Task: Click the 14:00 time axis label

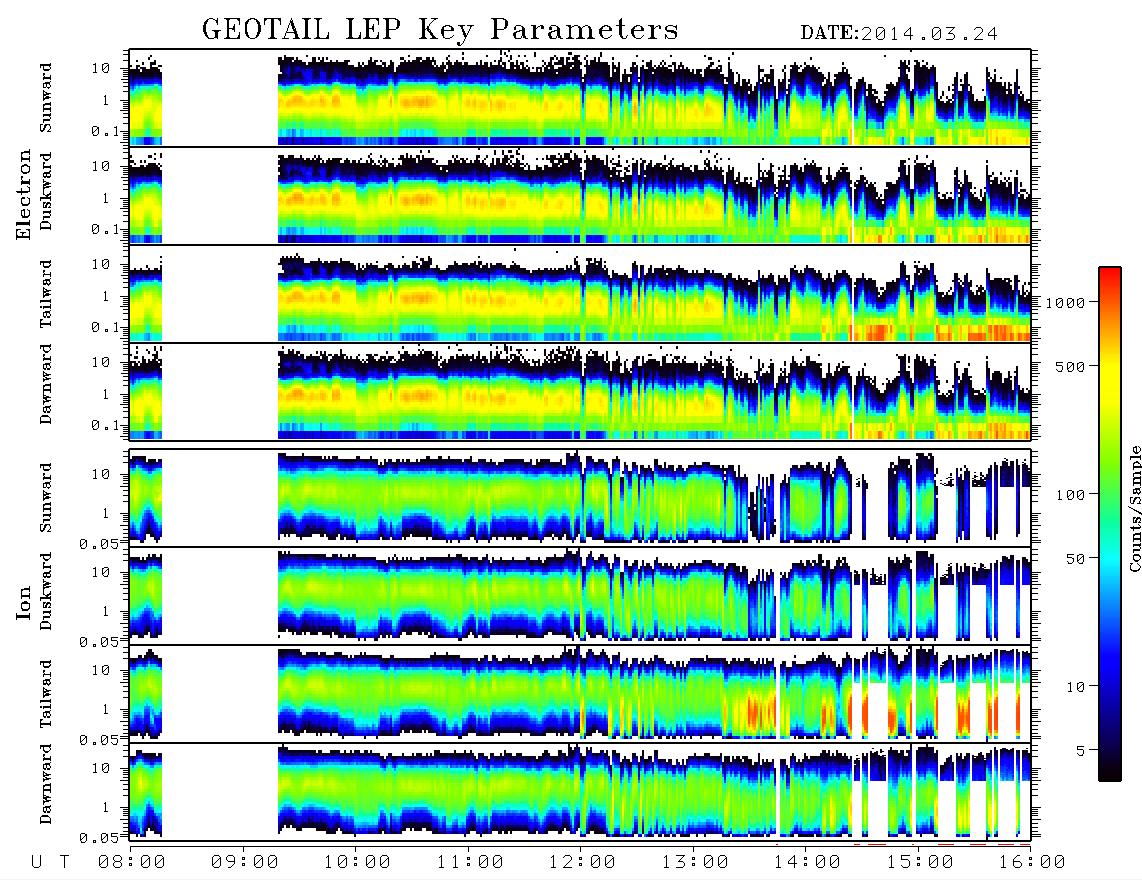Action: click(807, 862)
